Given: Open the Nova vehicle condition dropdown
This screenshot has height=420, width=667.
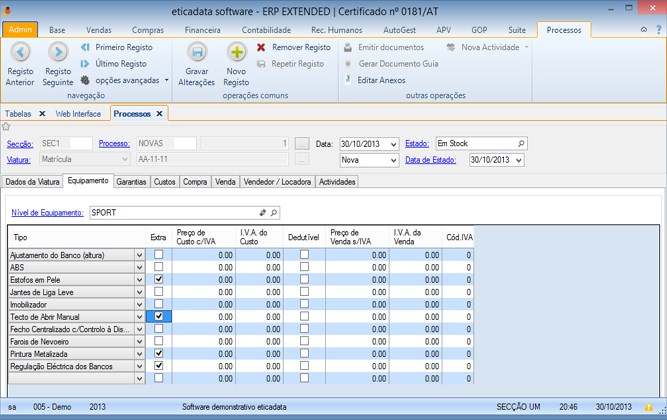Looking at the screenshot, I should point(393,160).
